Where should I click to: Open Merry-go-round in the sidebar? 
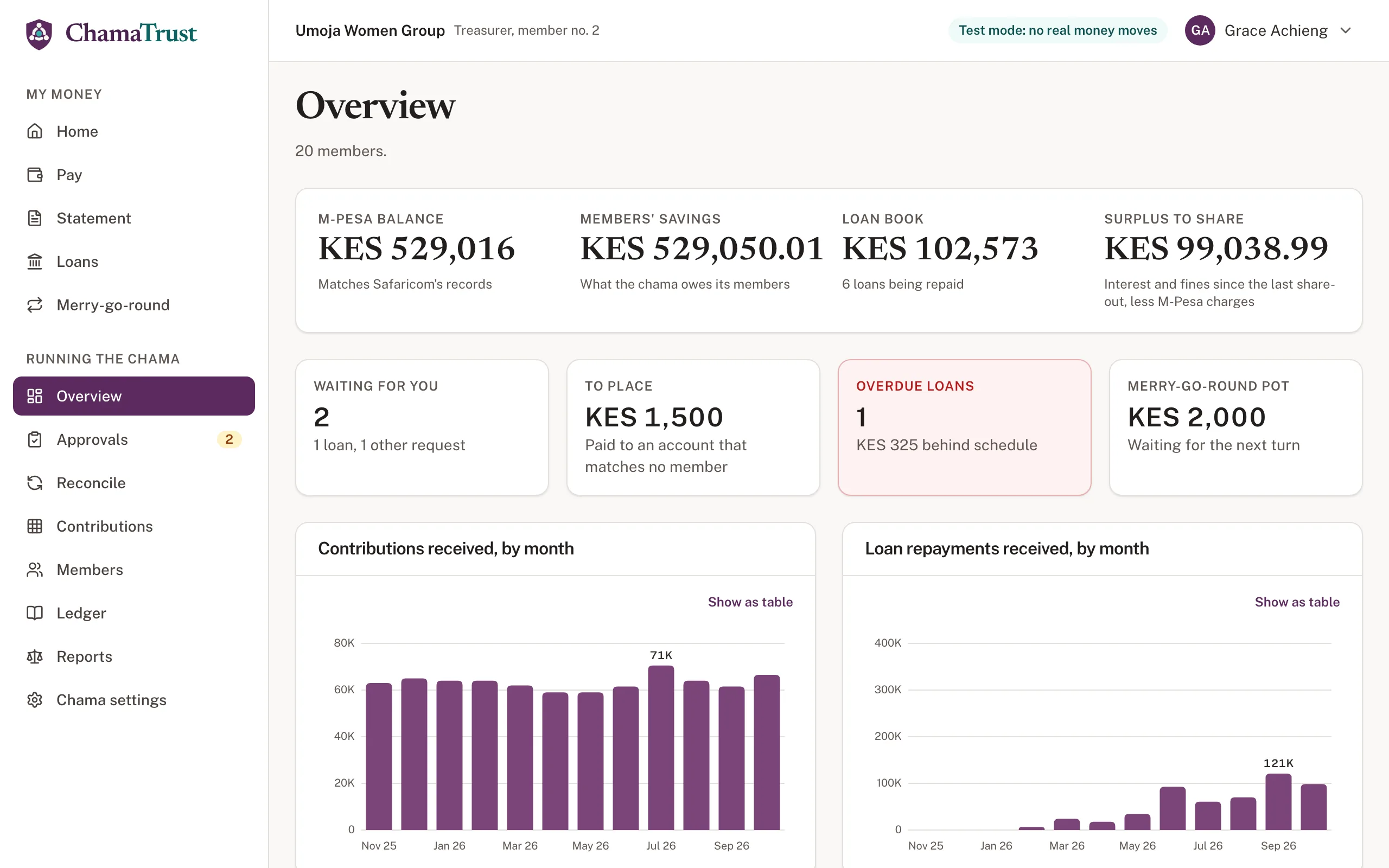point(133,305)
